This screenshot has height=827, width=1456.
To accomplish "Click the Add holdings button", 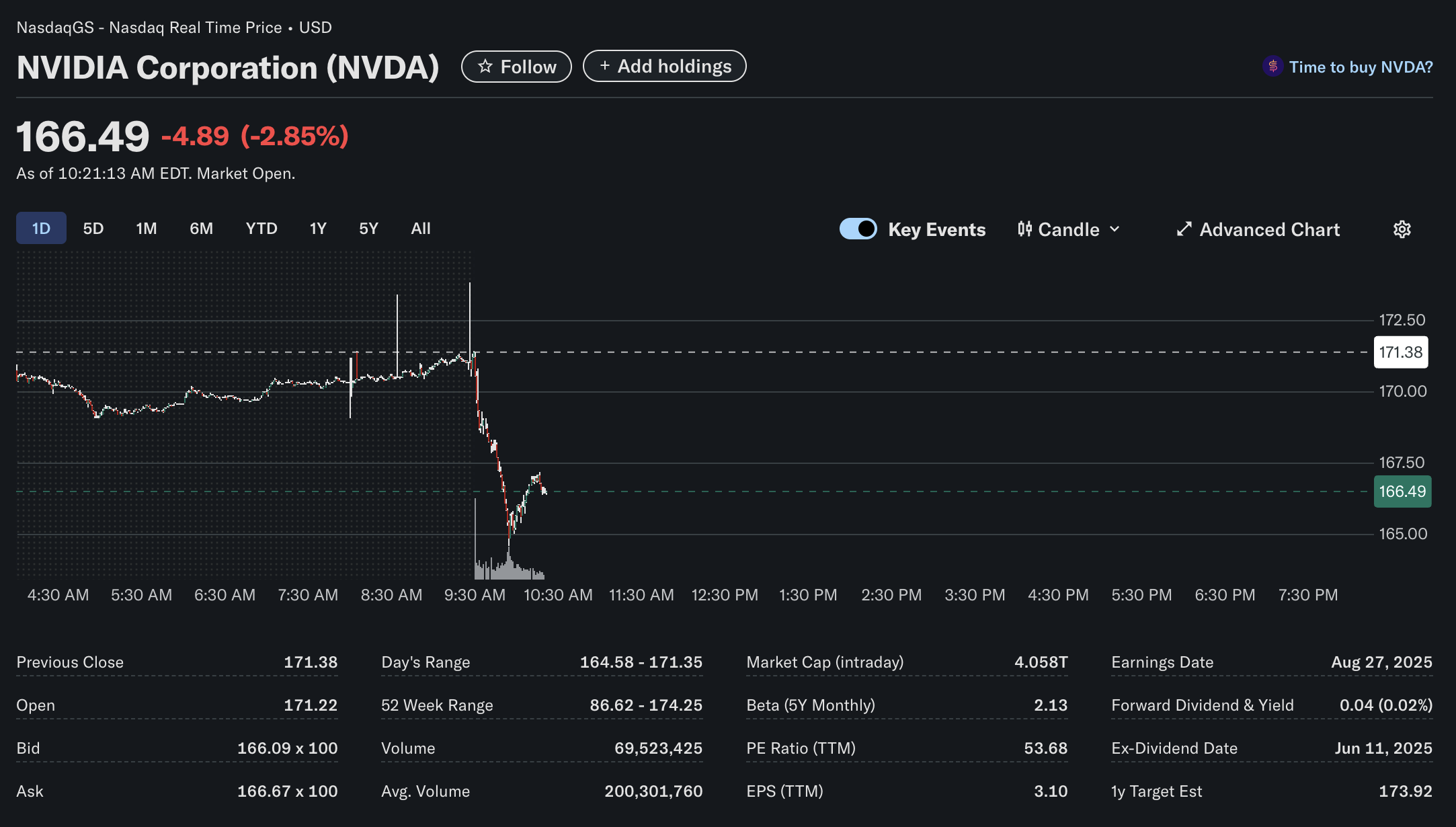I will (x=664, y=66).
